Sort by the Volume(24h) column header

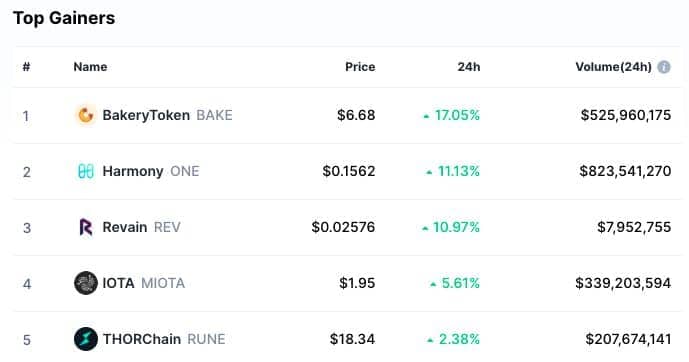point(613,67)
